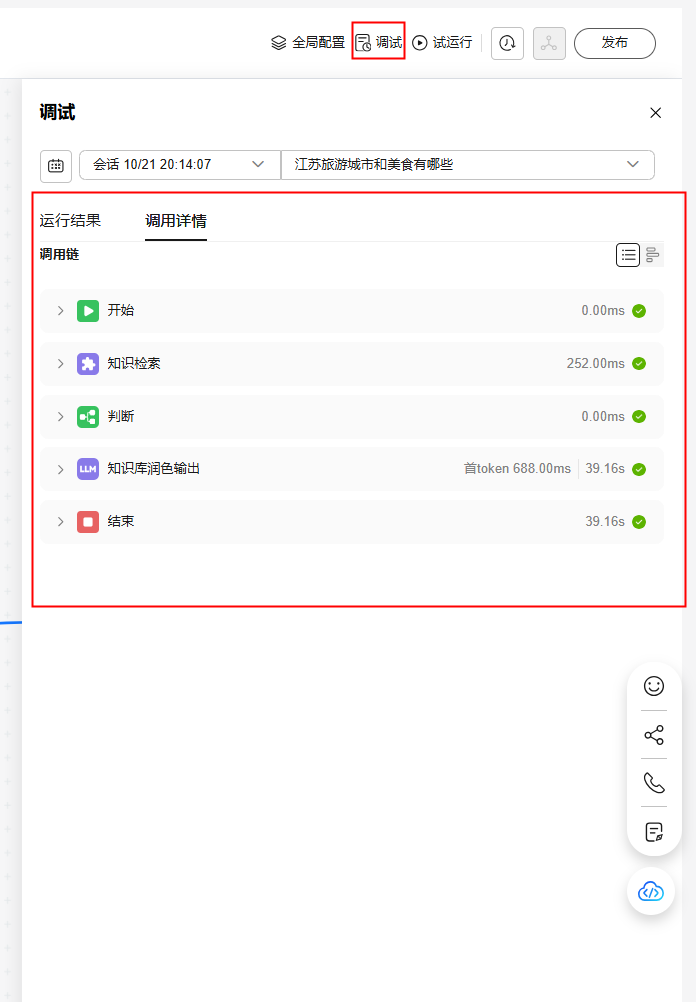Open 全局配置 global settings
This screenshot has width=696, height=1002.
pos(308,43)
